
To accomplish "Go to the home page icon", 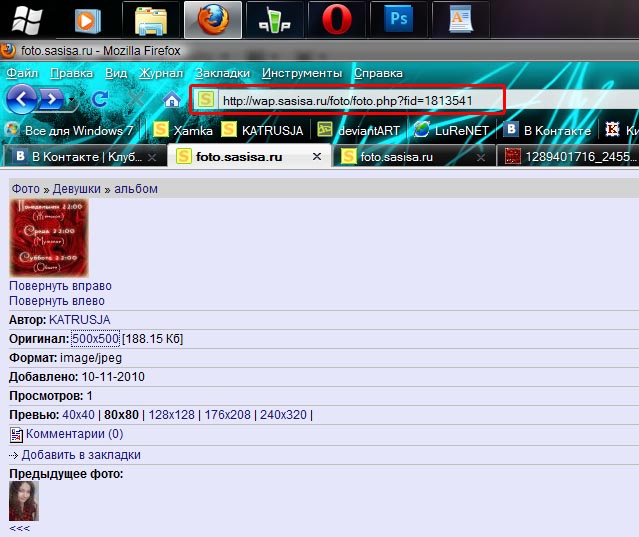I will coord(172,100).
